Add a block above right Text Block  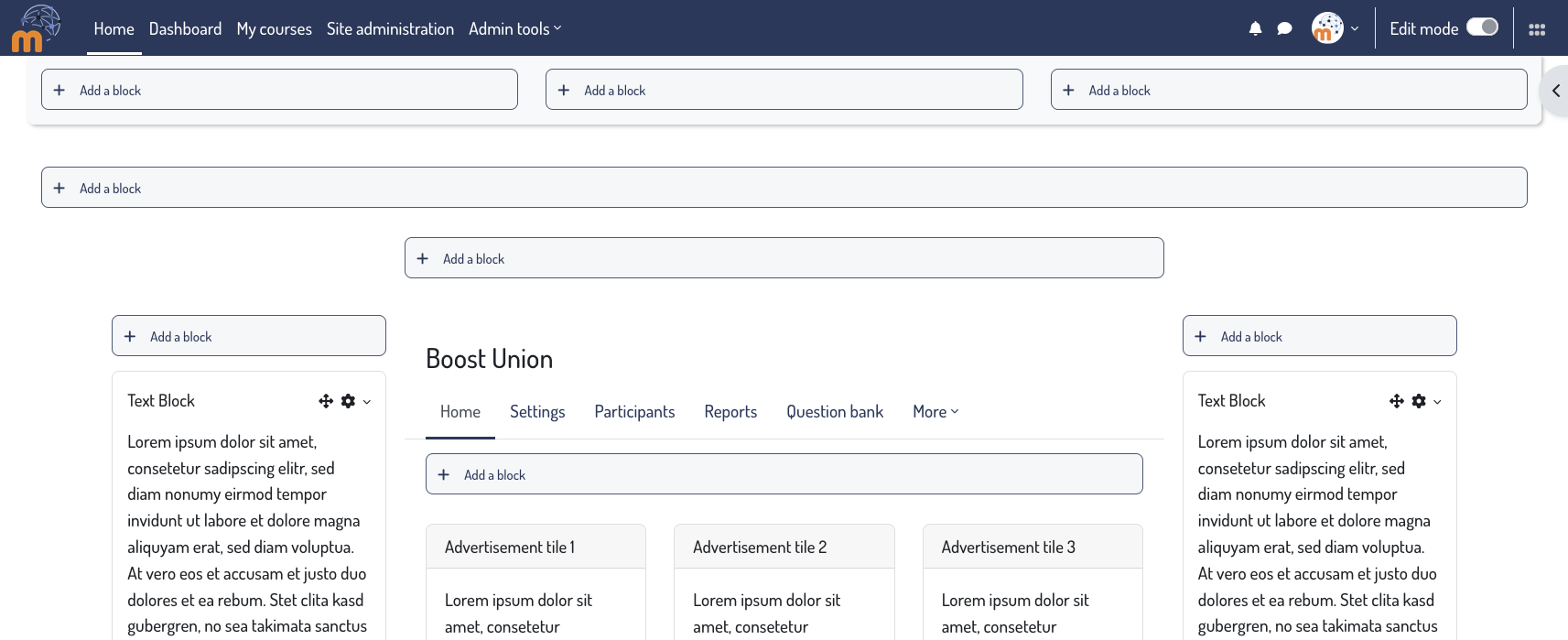1319,336
